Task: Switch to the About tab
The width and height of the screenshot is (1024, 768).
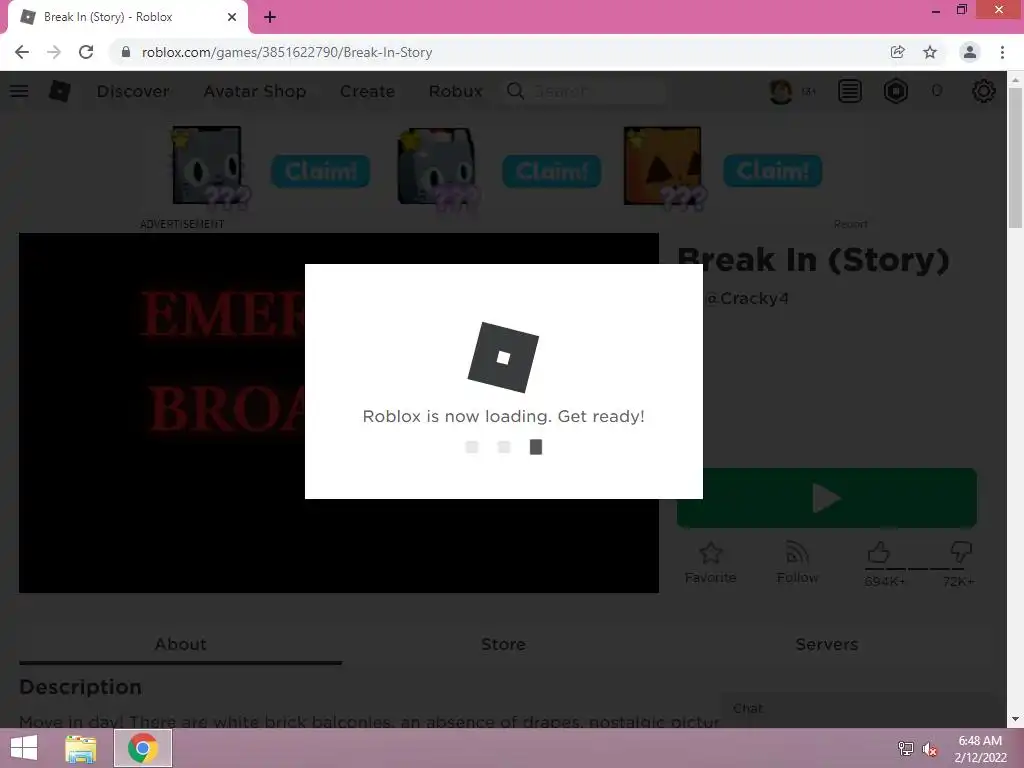Action: 180,644
